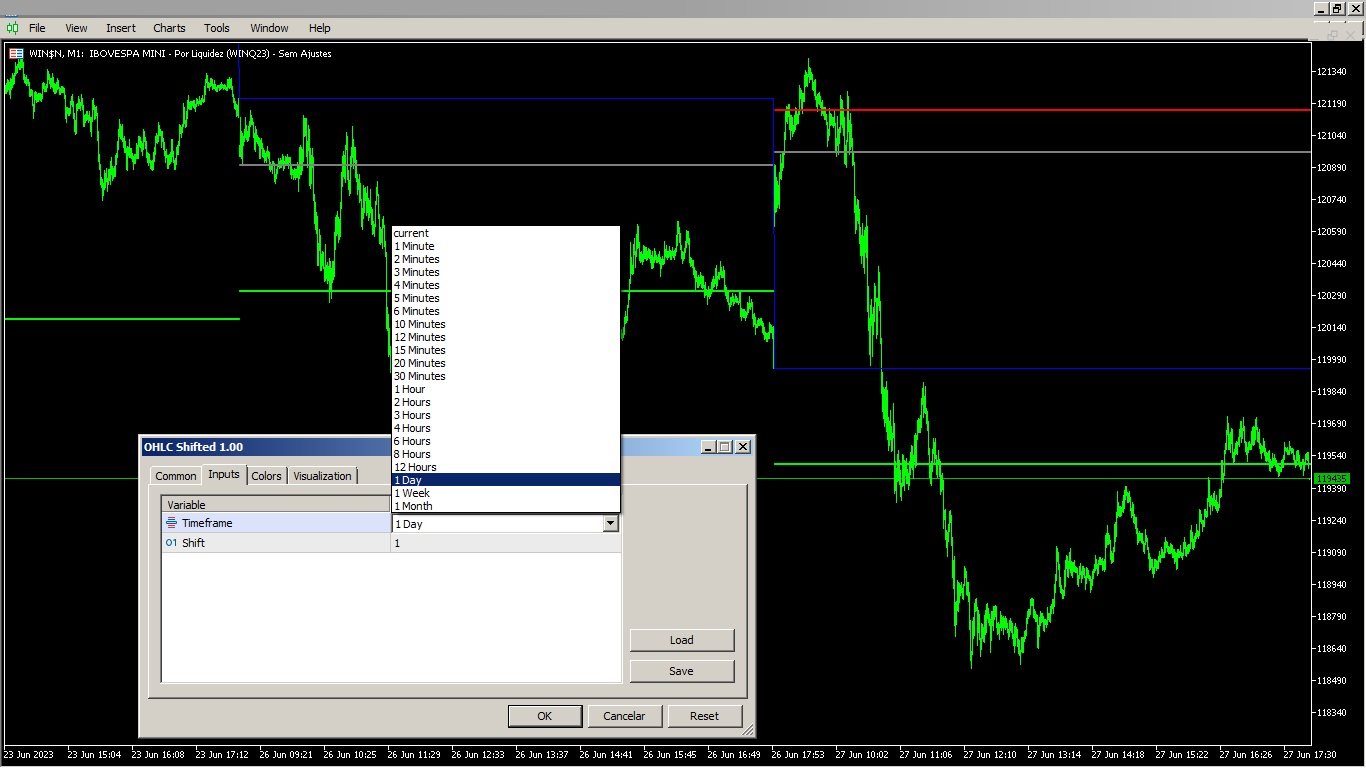The width and height of the screenshot is (1366, 768).
Task: Click the Timeframe variable icon in Inputs table
Action: click(x=170, y=522)
